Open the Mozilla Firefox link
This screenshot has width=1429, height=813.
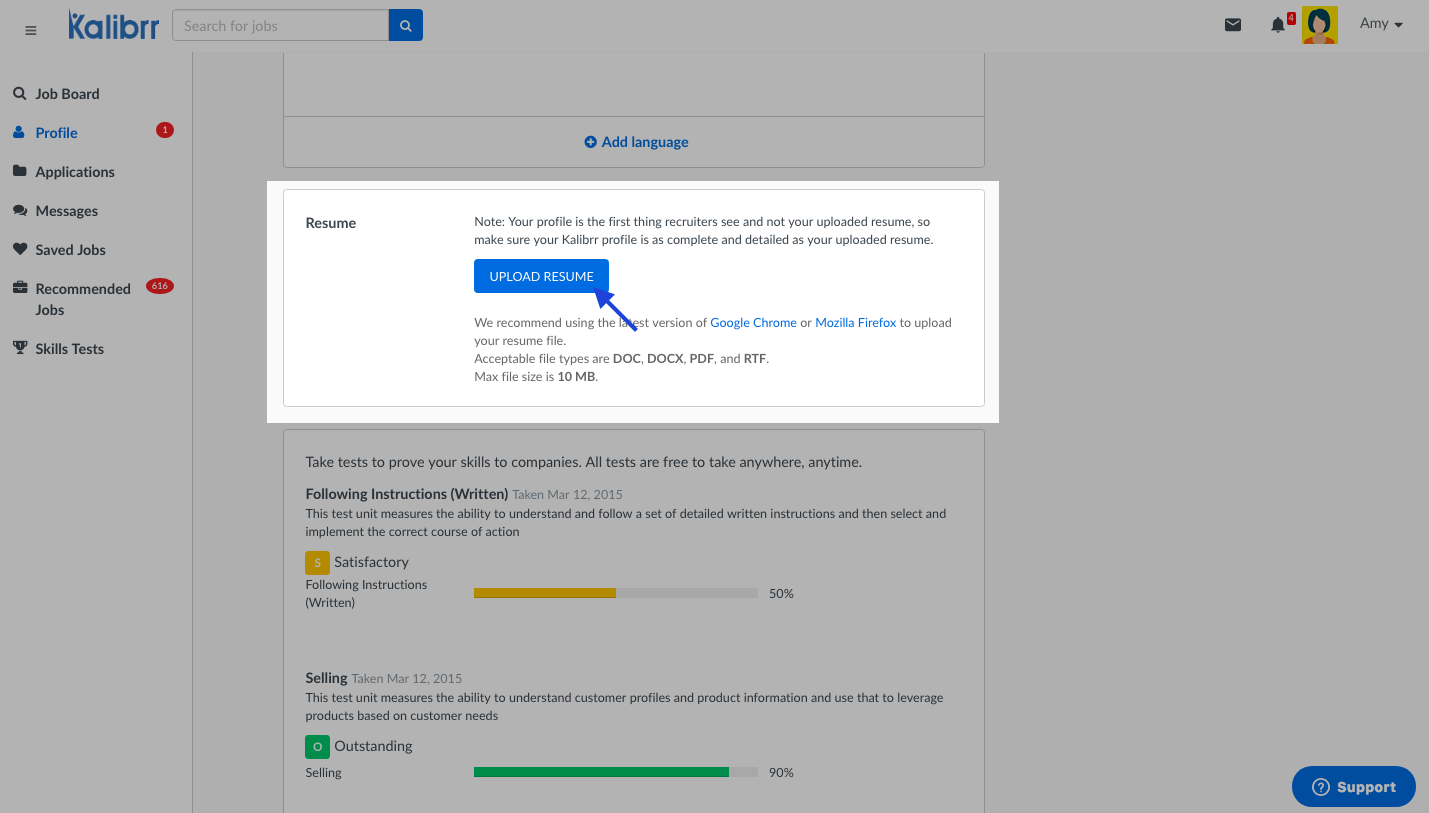[x=855, y=323]
